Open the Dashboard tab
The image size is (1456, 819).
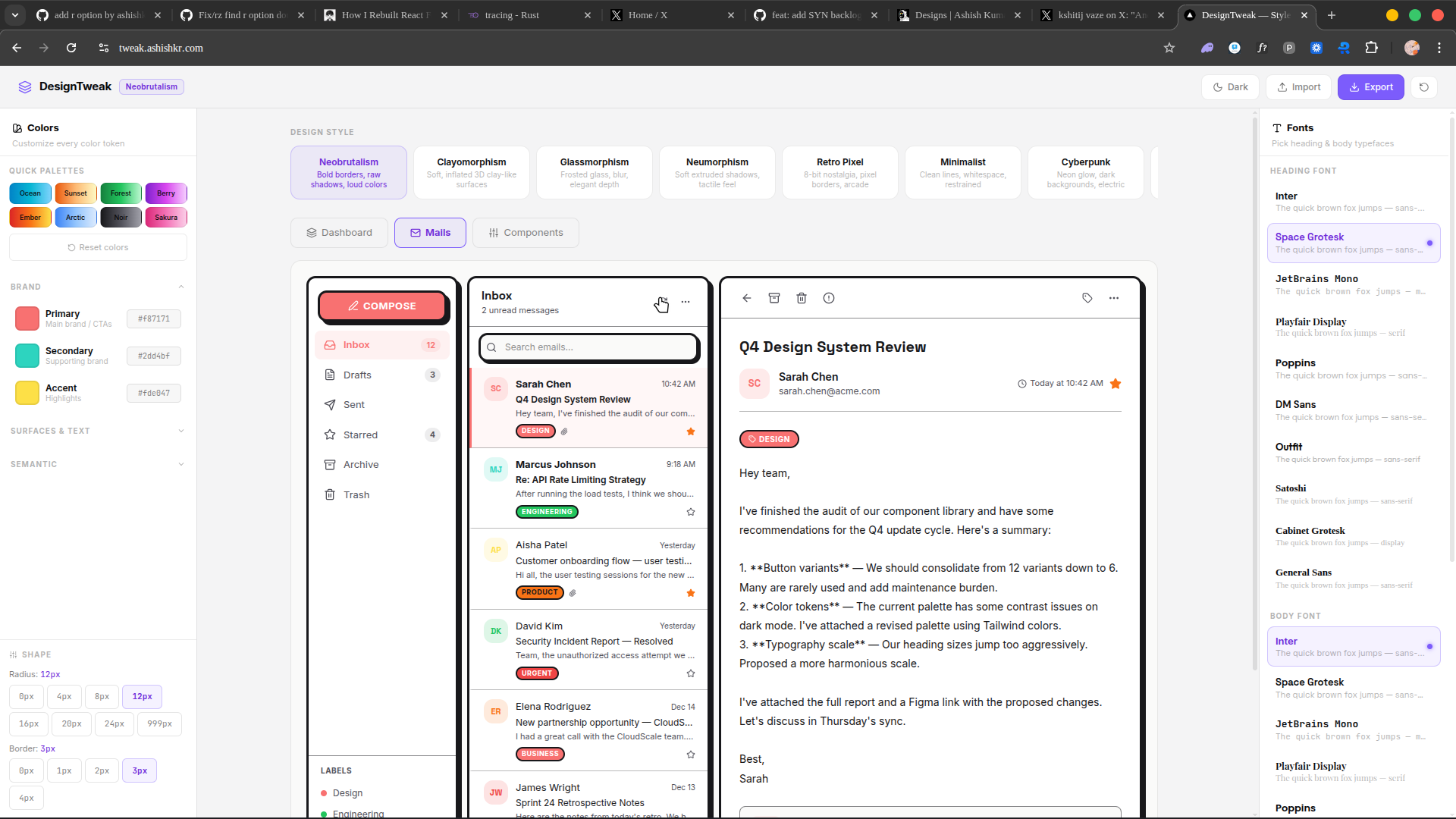[339, 233]
